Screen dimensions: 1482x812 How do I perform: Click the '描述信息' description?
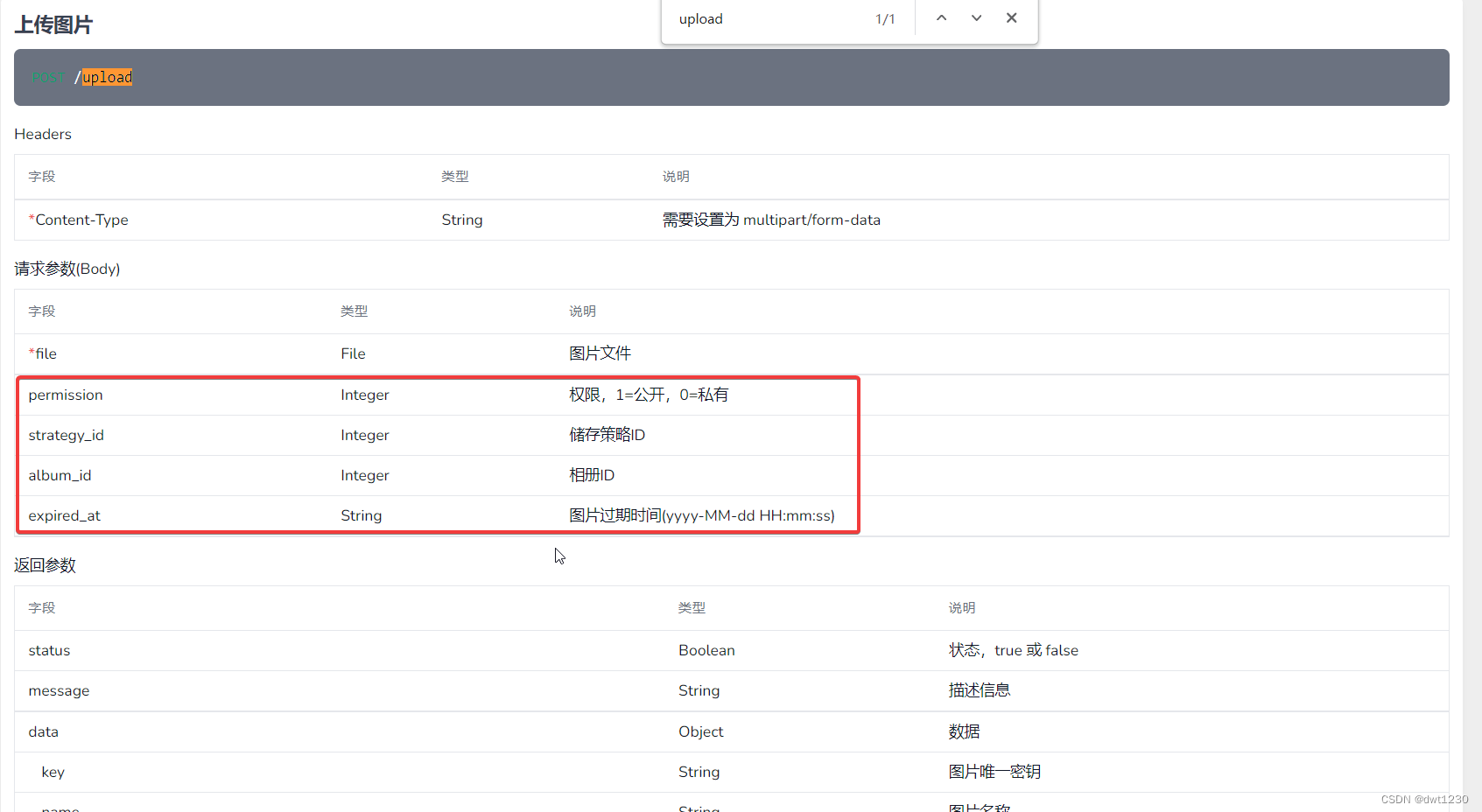click(980, 690)
